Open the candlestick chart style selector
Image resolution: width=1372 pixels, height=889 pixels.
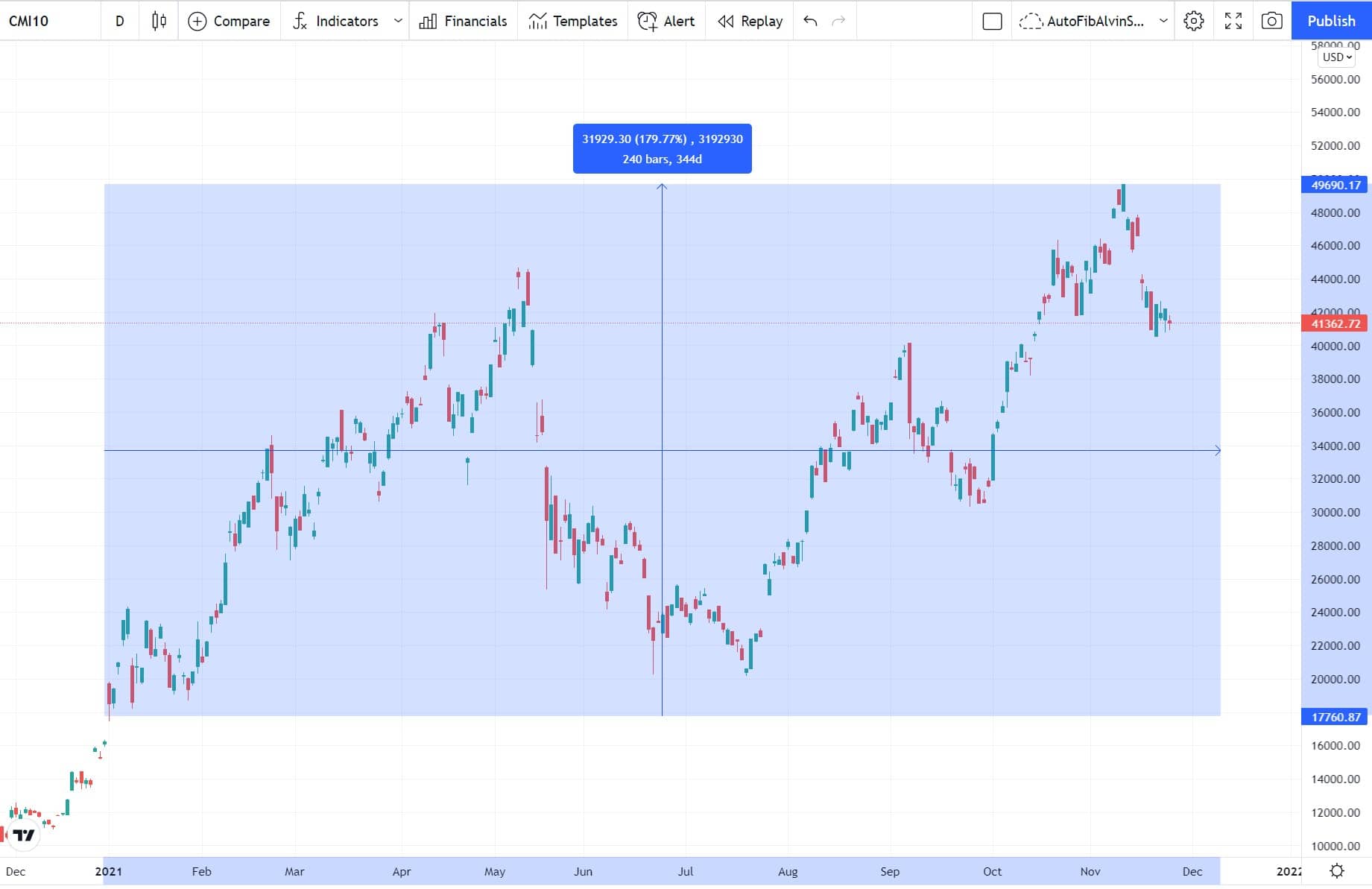(x=159, y=21)
